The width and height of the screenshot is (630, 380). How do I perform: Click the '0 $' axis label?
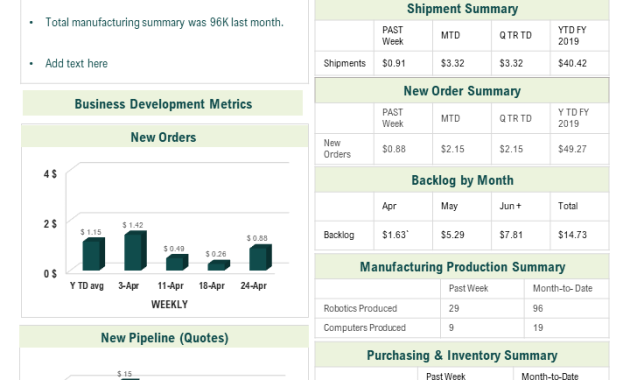(x=50, y=274)
